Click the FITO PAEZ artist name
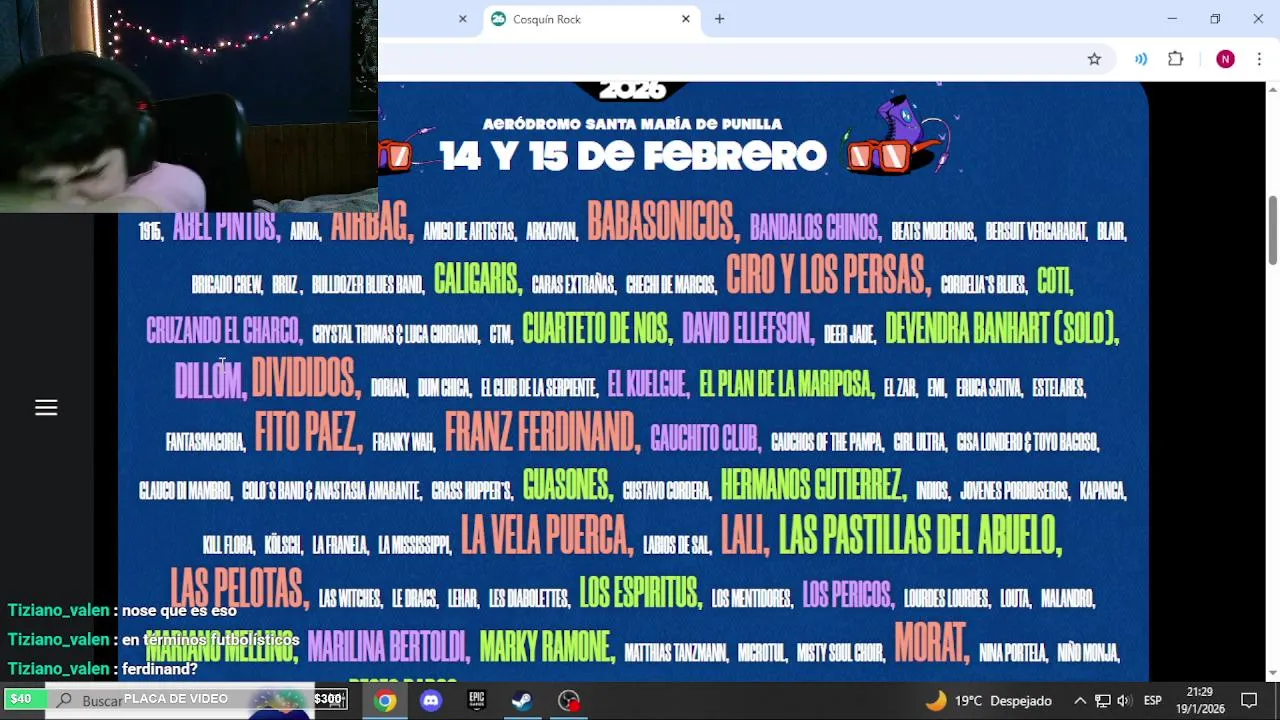The image size is (1280, 720). pyautogui.click(x=307, y=432)
